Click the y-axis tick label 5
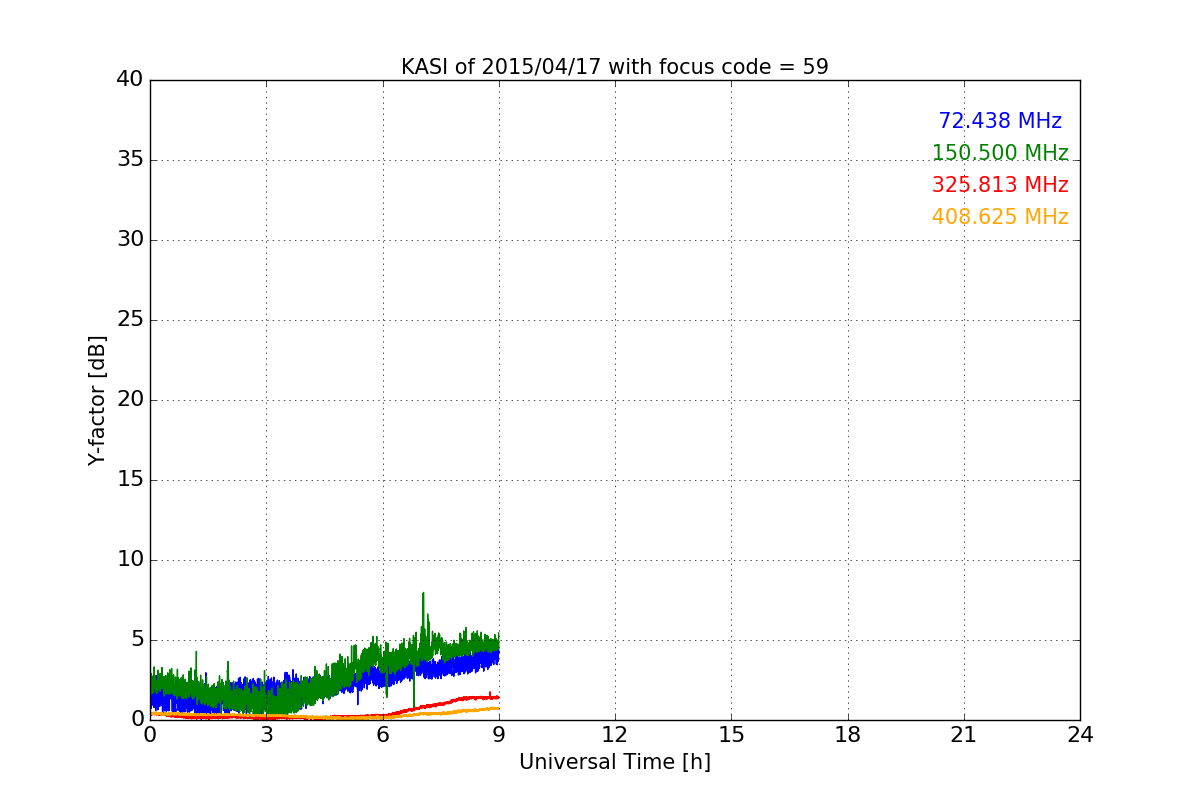The image size is (1200, 800). [137, 640]
